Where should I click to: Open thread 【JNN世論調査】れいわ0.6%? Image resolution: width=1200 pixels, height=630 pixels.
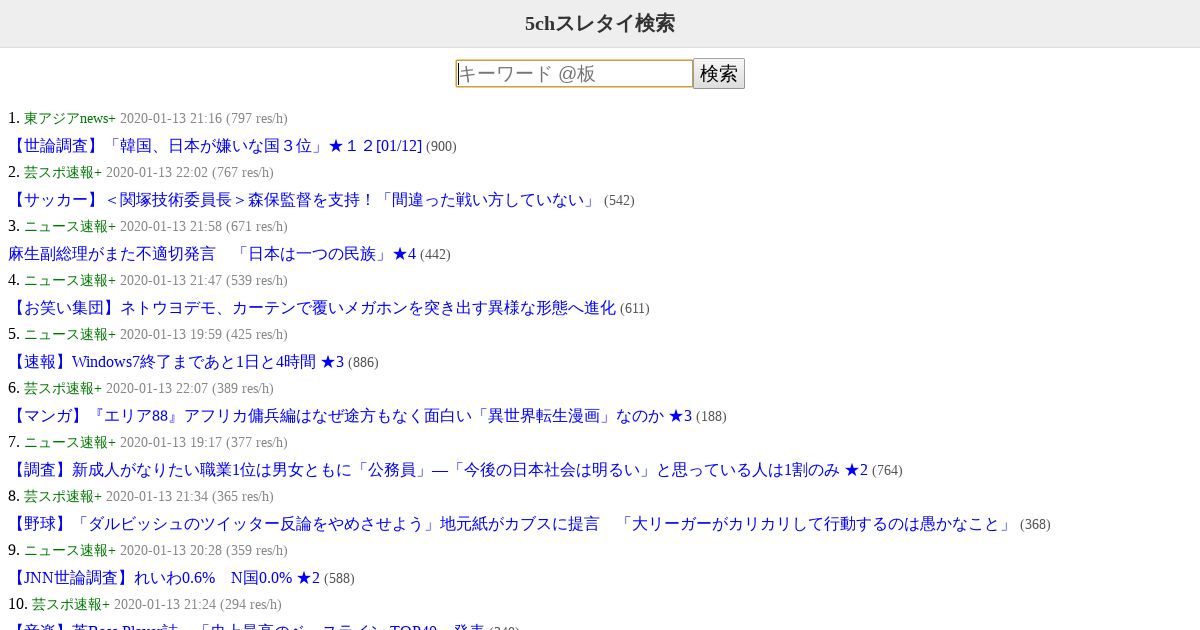164,578
